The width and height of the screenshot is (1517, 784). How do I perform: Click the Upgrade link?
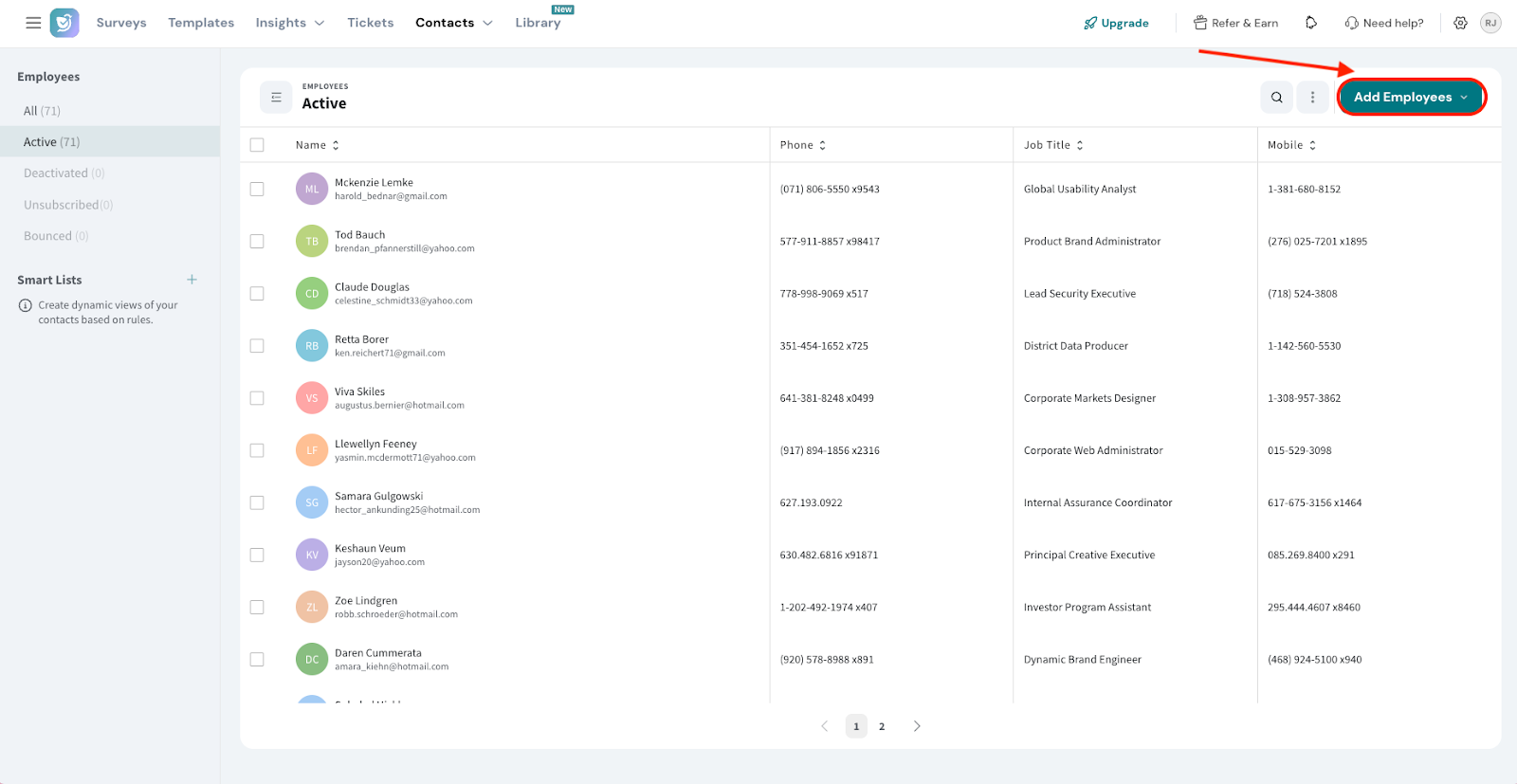point(1116,23)
